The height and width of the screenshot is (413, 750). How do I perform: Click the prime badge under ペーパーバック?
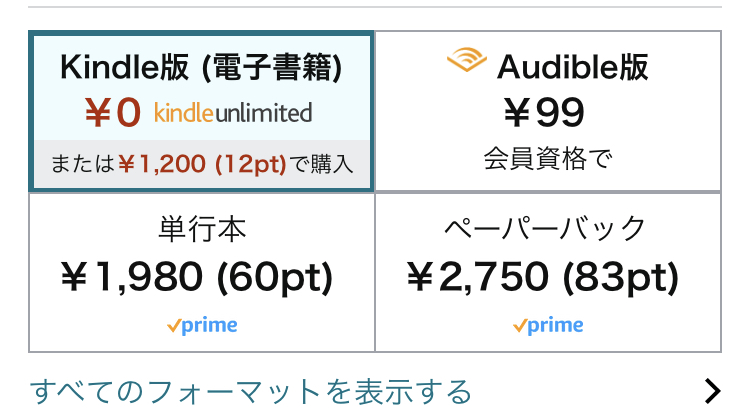(548, 325)
